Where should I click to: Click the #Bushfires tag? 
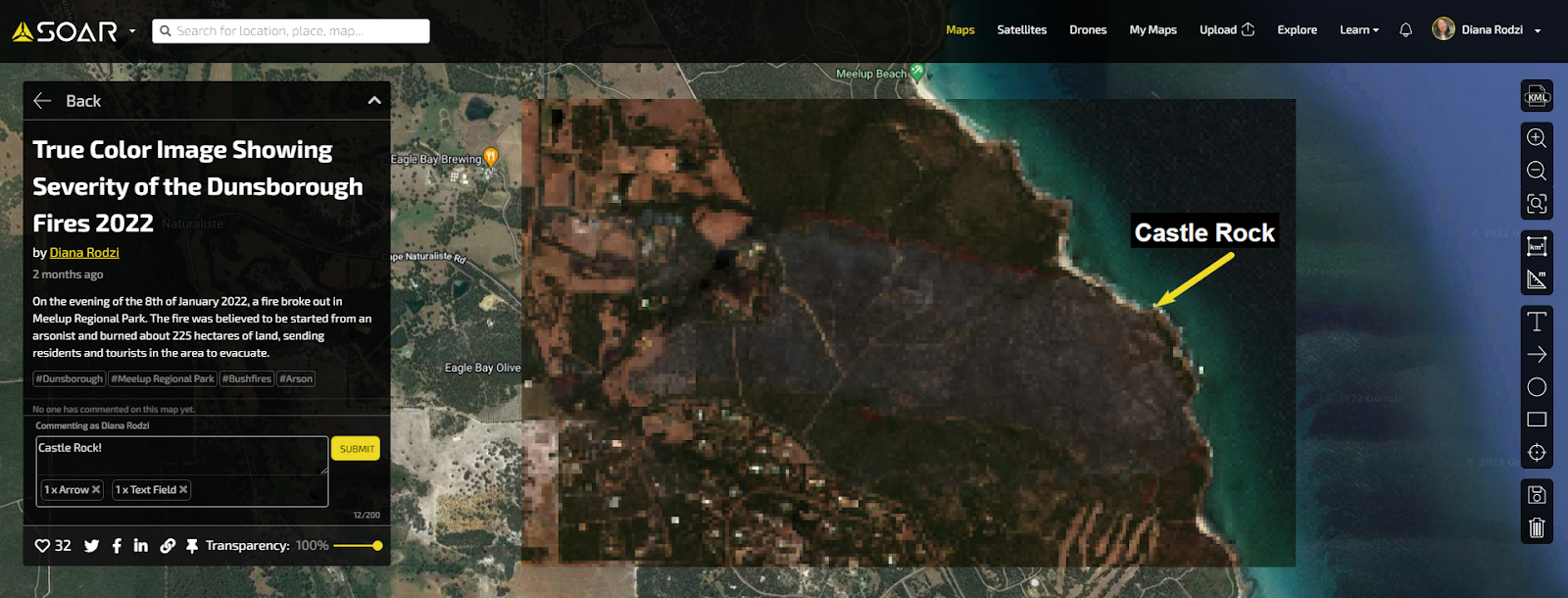coord(246,379)
